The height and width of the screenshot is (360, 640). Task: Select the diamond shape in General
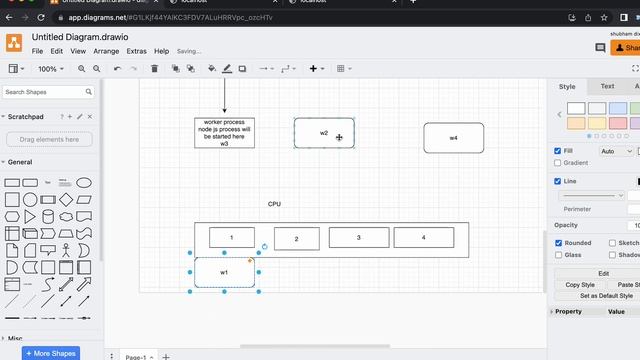pyautogui.click(x=66, y=200)
